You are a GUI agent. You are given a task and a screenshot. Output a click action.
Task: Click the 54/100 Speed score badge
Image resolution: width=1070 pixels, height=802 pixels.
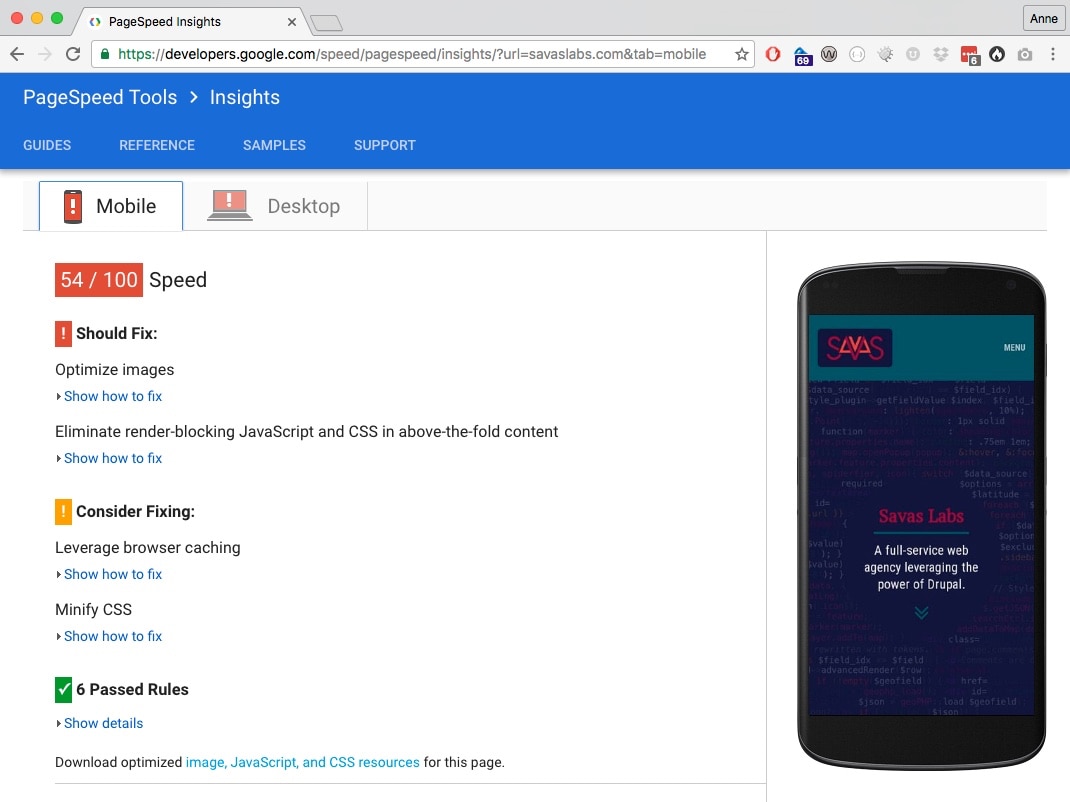pos(98,280)
